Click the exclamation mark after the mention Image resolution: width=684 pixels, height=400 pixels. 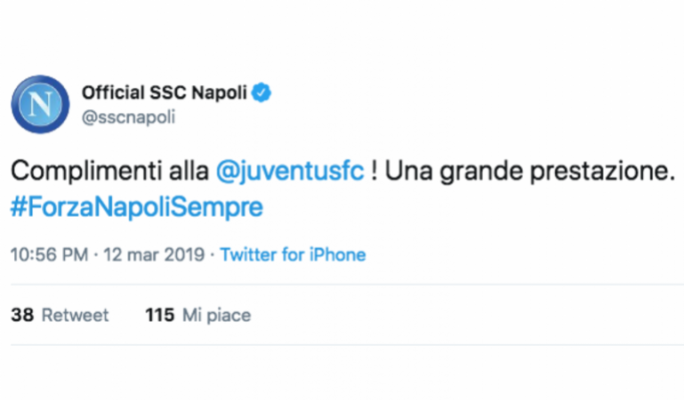pyautogui.click(x=374, y=171)
